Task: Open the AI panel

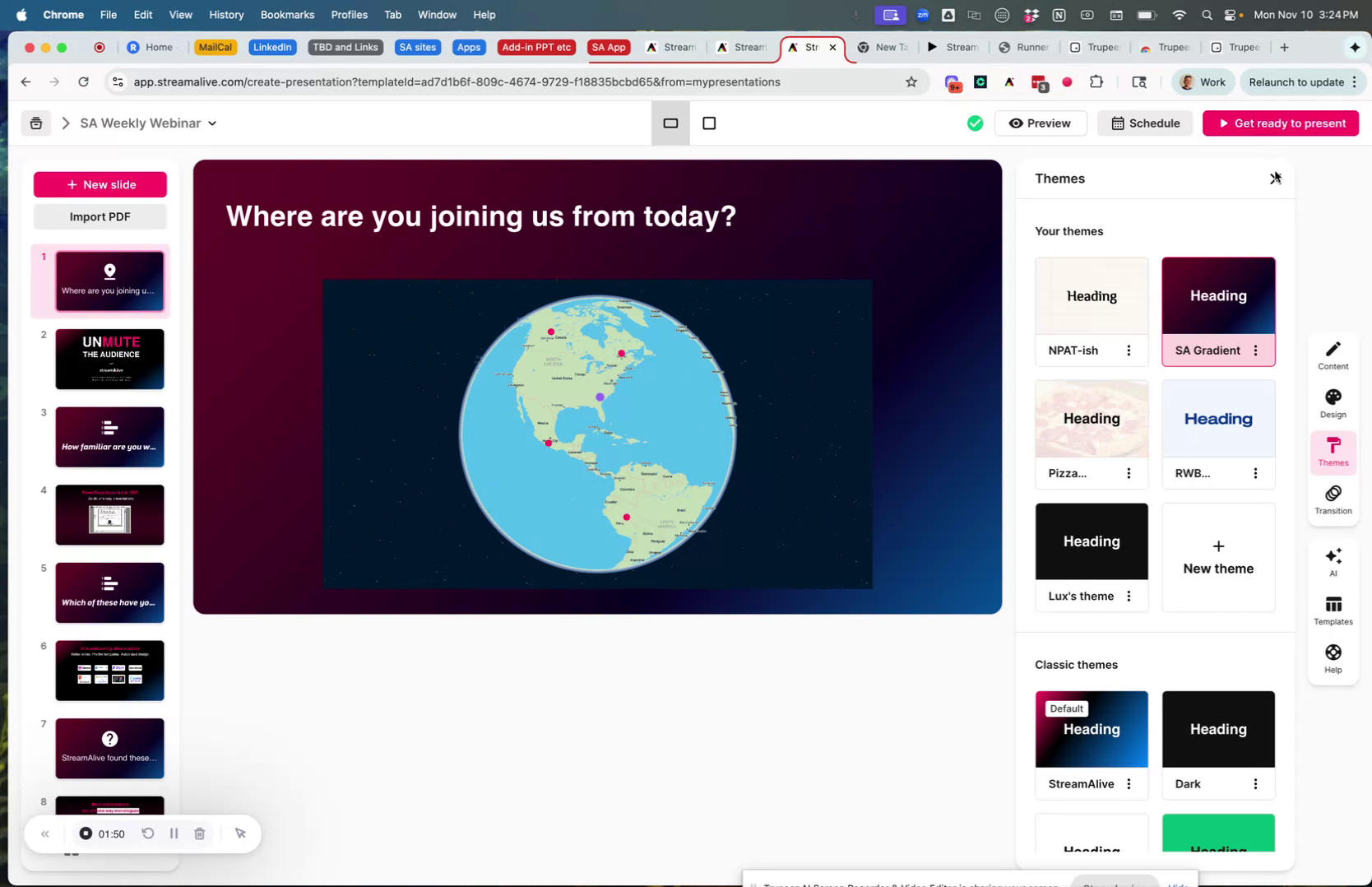Action: [1333, 561]
